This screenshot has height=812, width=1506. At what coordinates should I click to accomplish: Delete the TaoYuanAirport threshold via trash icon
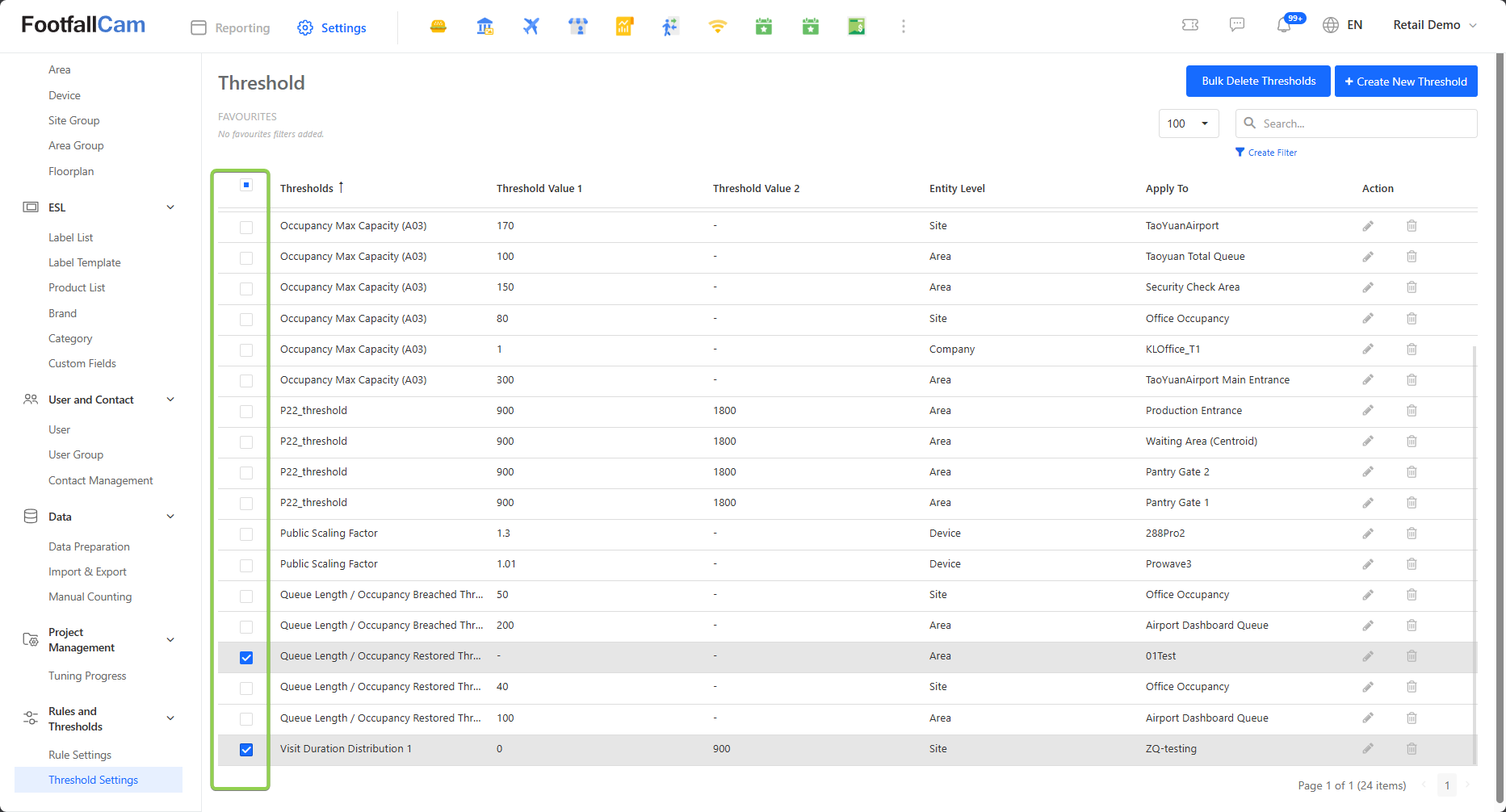point(1412,226)
